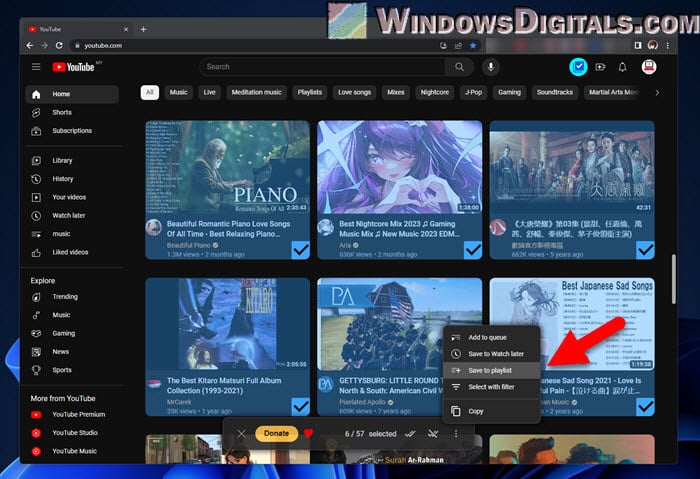Click the Kitaro album thumbnail
Screen dimensions: 700x479
click(228, 325)
